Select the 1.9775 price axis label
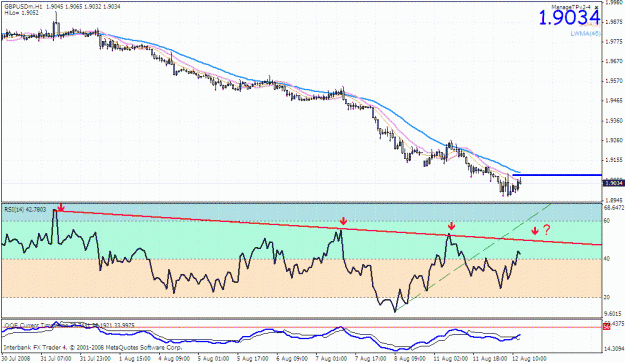Viewport: 625px width, 363px height. pos(614,41)
